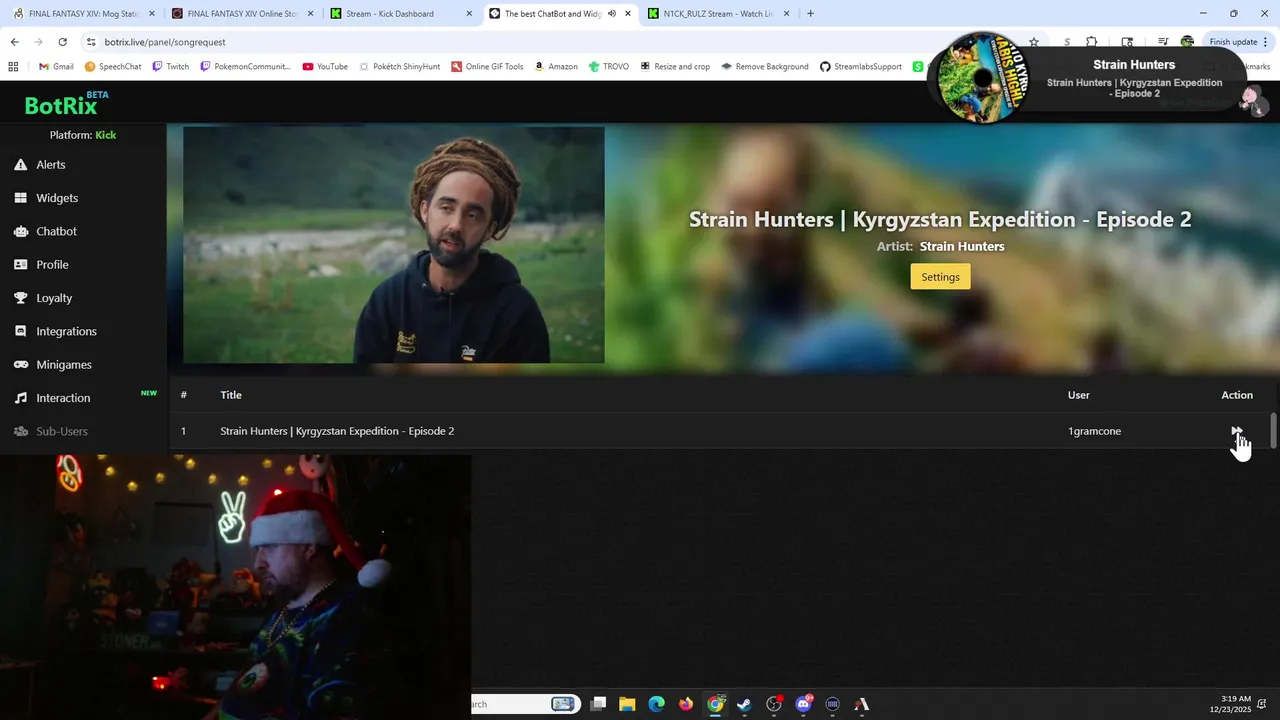Open the Extensions puzzle icon

(x=1092, y=42)
